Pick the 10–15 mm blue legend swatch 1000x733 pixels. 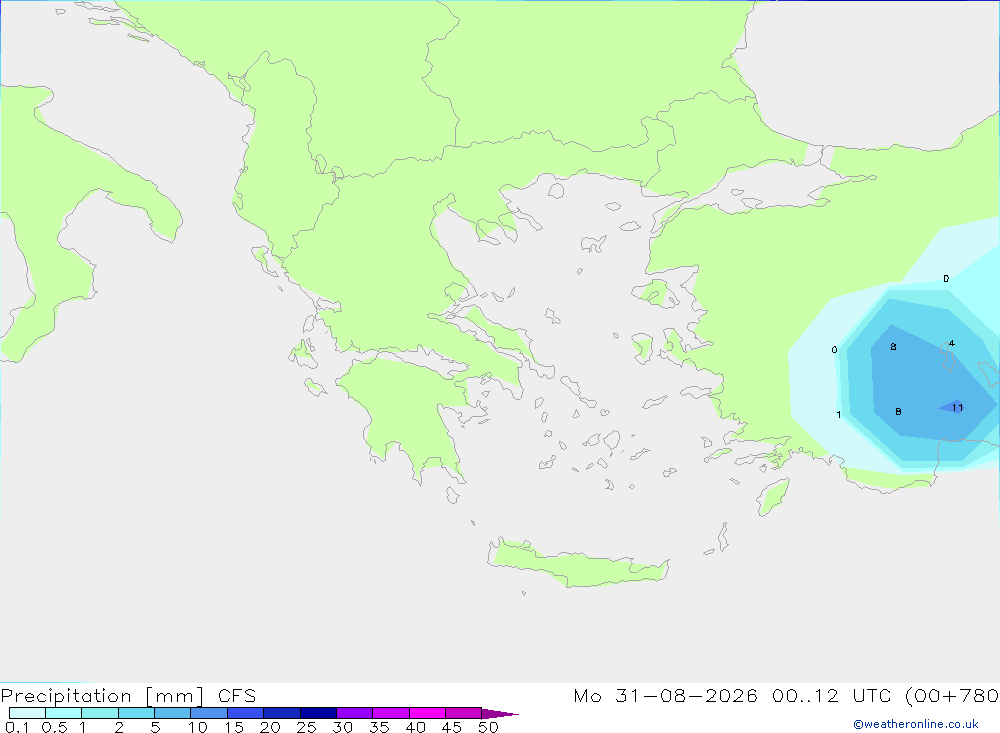click(209, 713)
